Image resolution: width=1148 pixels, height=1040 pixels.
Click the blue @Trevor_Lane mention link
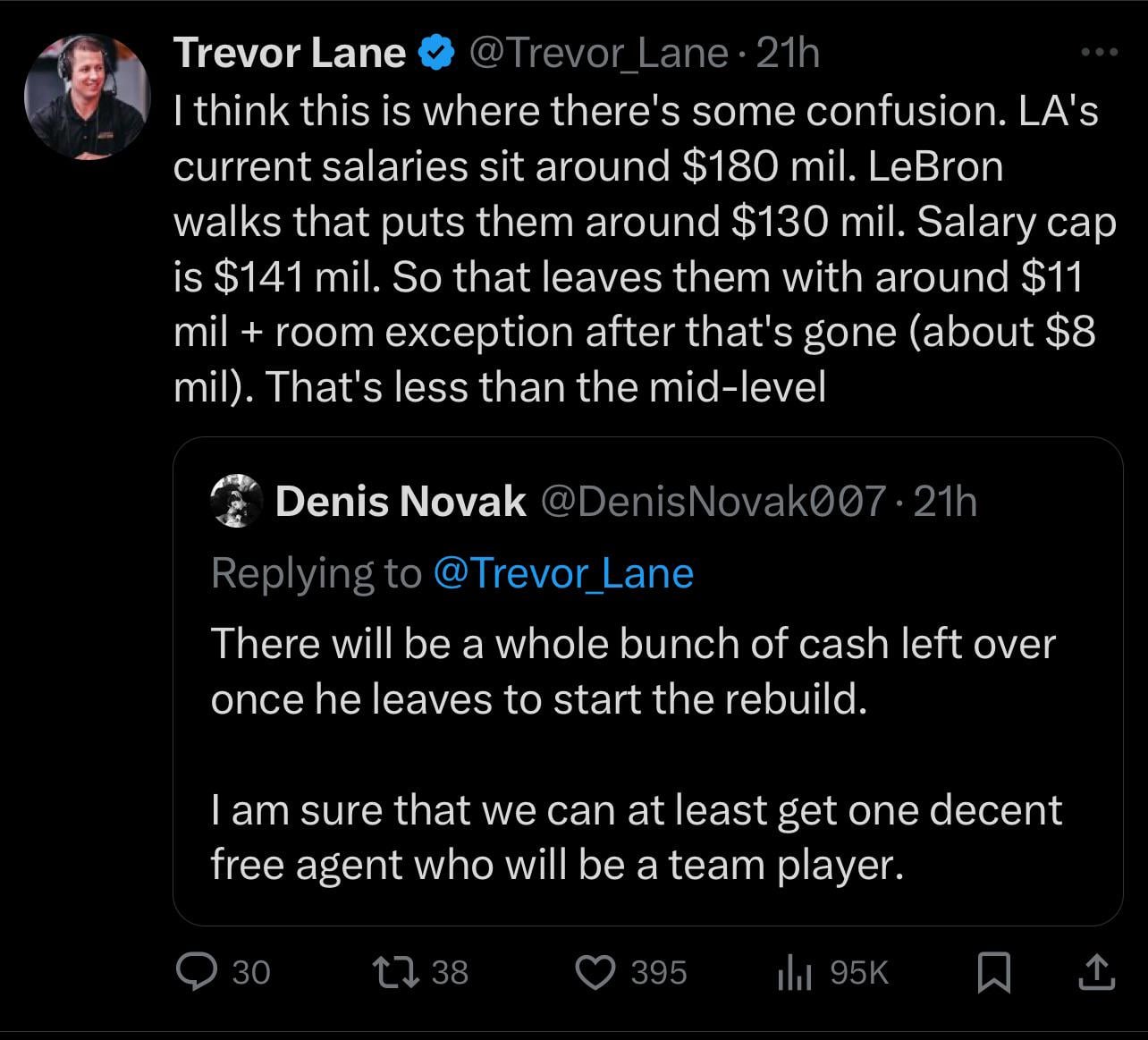tap(562, 573)
